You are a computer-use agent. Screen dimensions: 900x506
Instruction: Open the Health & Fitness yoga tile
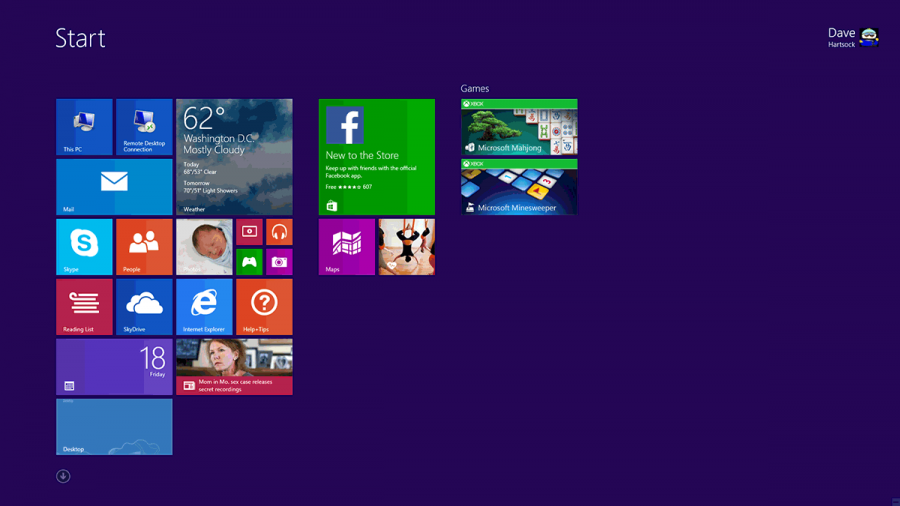click(406, 247)
